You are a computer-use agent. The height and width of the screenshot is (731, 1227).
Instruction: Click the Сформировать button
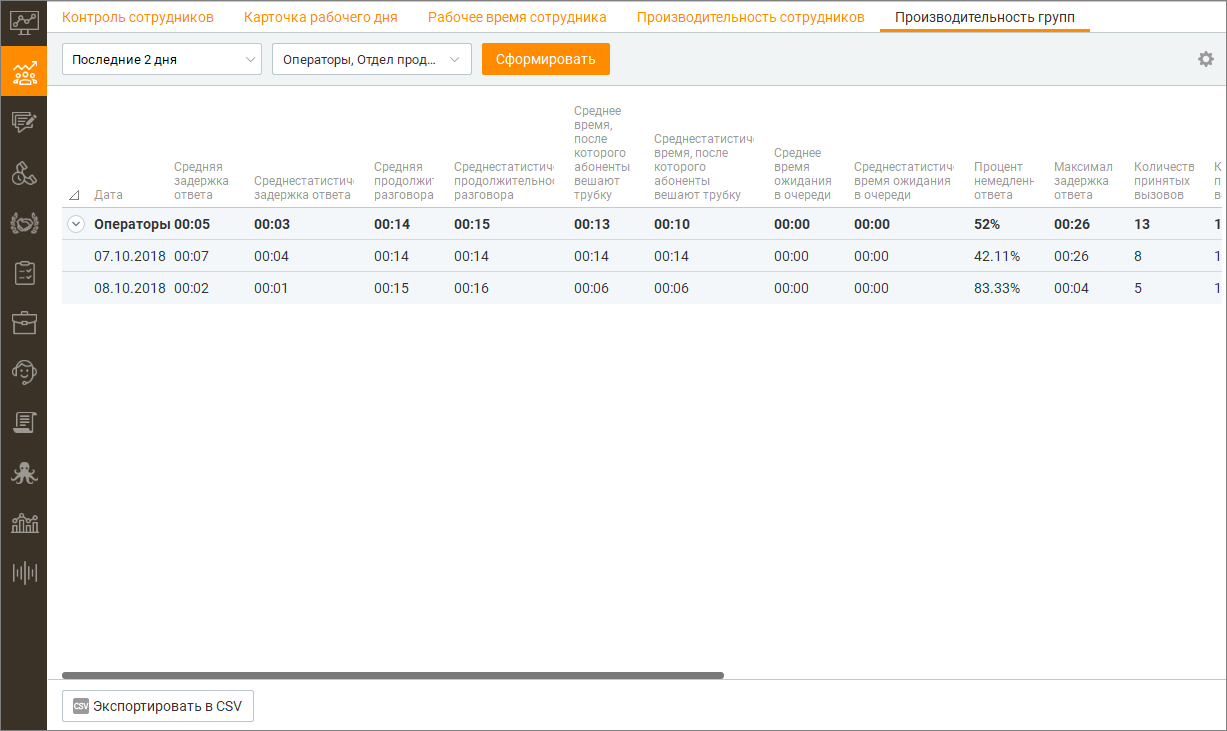[x=546, y=59]
